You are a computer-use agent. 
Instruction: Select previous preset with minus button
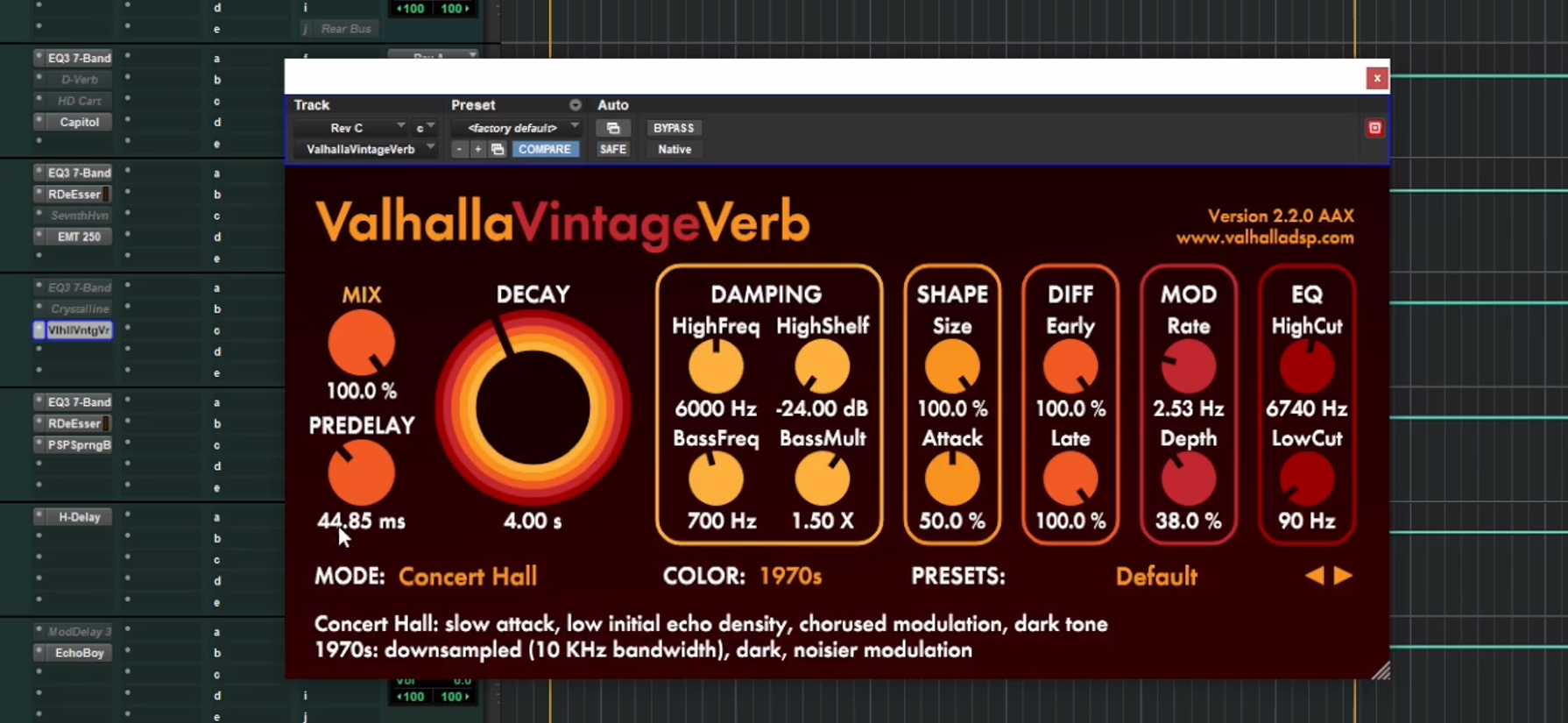tap(459, 150)
